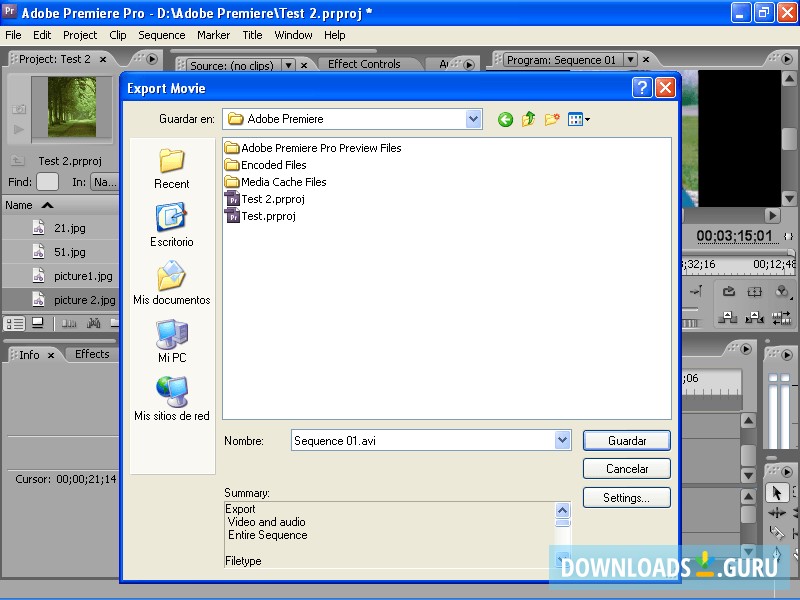Open the Project menu

click(80, 35)
